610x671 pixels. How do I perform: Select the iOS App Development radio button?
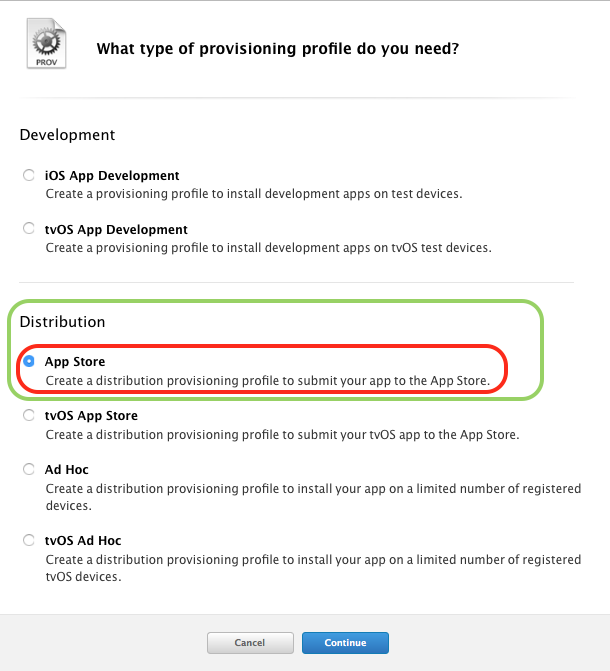[29, 175]
